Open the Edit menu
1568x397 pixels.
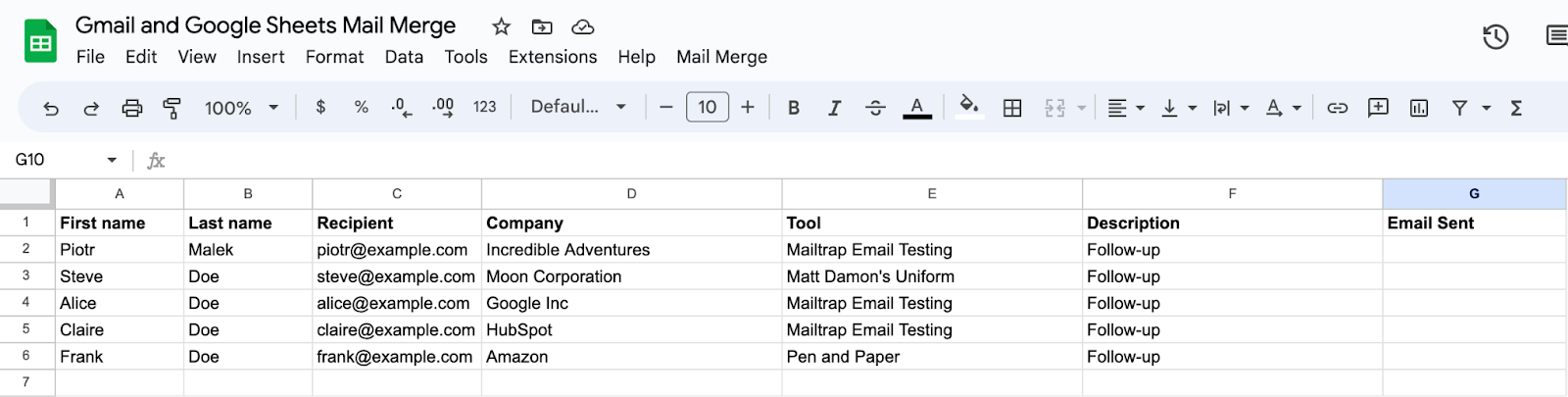(141, 57)
